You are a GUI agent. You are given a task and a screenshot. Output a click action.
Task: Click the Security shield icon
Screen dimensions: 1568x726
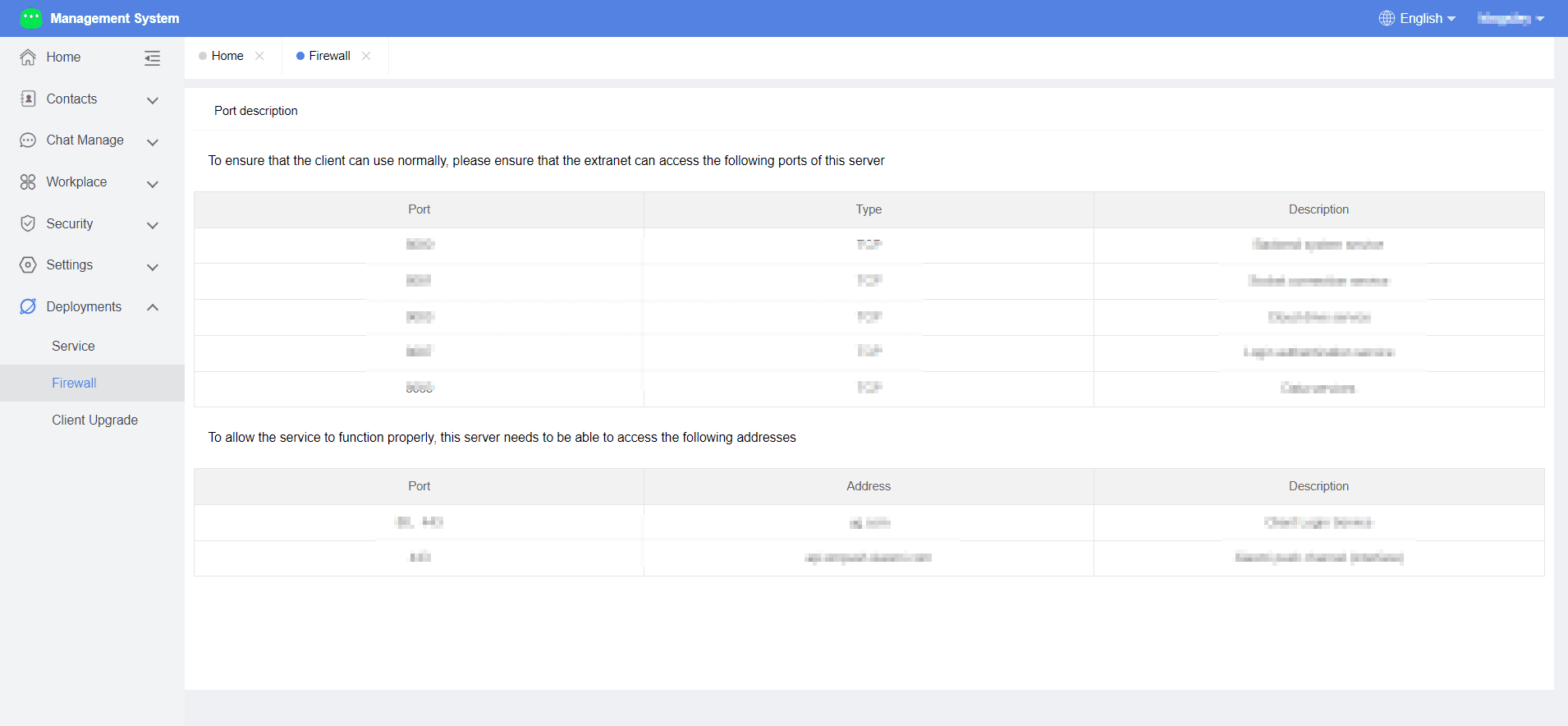pyautogui.click(x=28, y=223)
